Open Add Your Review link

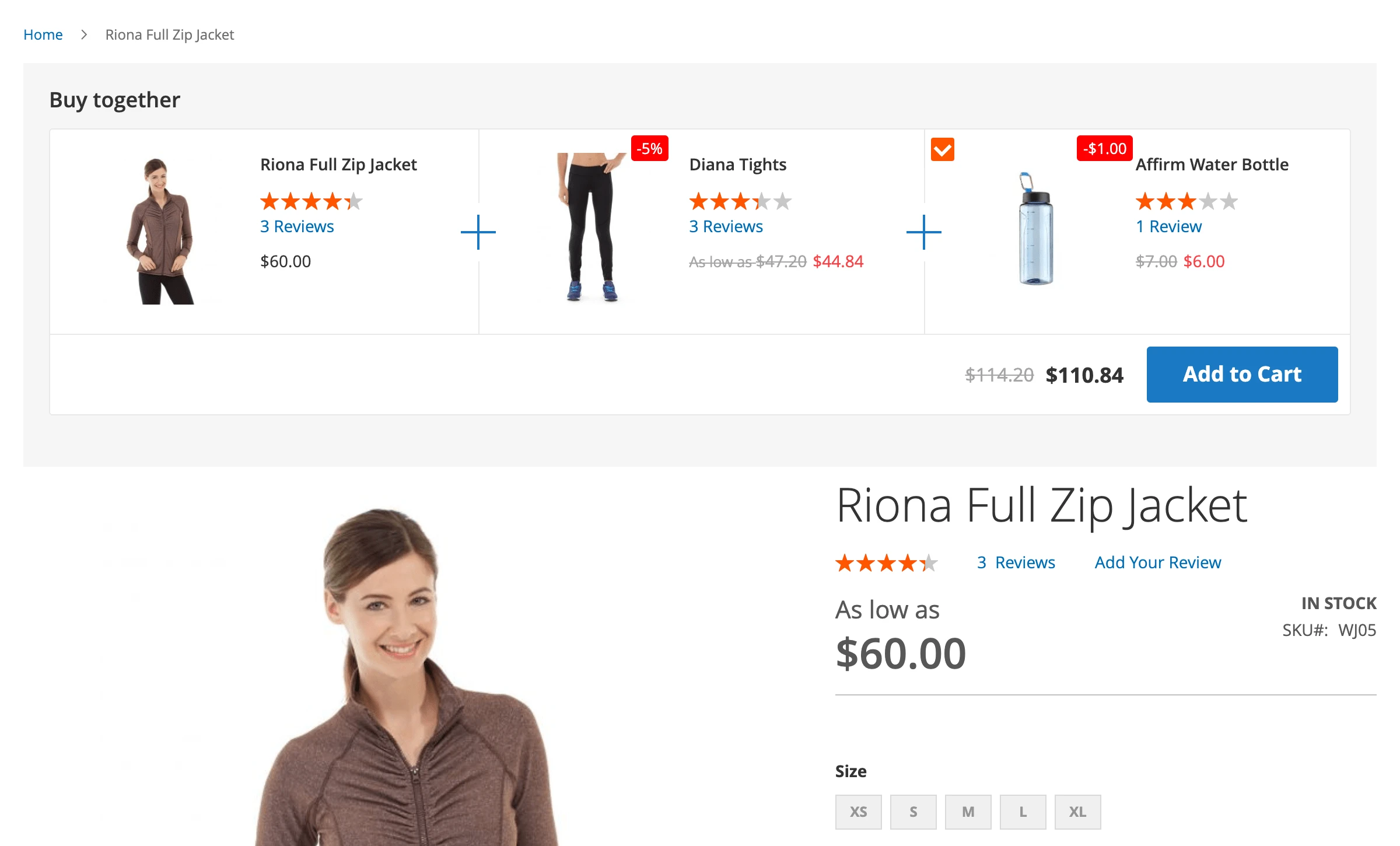1157,562
